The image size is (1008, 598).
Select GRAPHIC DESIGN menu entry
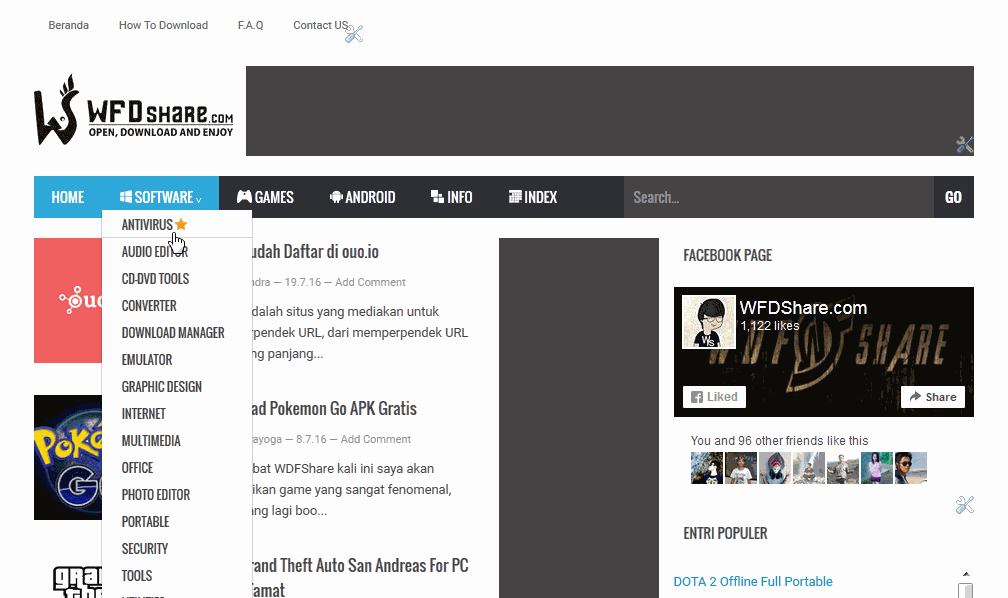click(161, 386)
